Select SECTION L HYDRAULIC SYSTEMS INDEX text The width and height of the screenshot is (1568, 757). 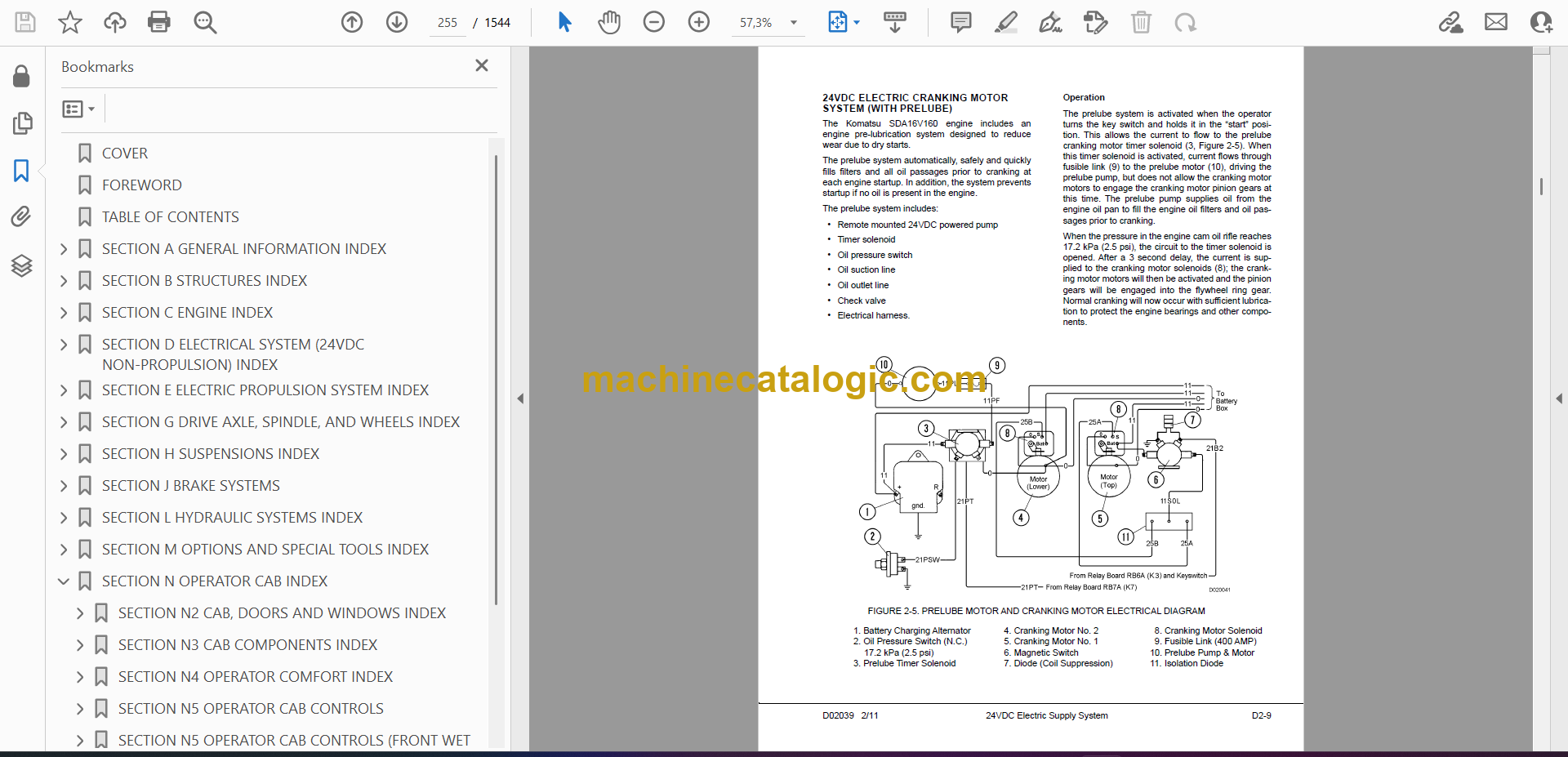click(232, 518)
